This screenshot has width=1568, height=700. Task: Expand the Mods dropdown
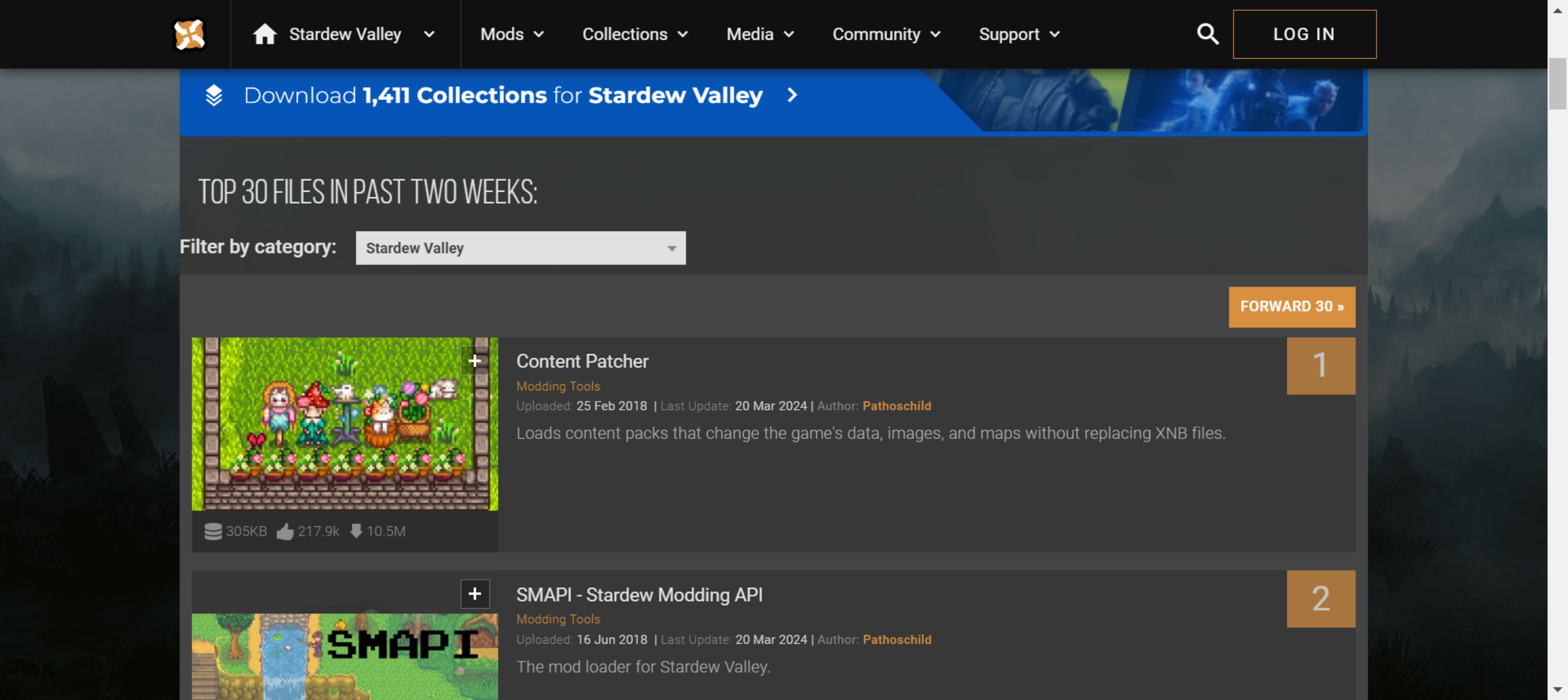click(x=511, y=34)
